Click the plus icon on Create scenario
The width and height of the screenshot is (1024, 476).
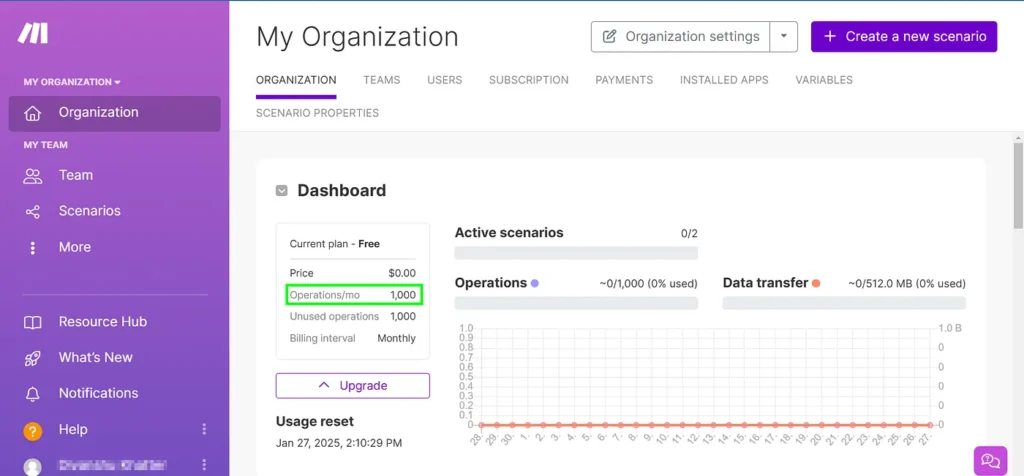(829, 37)
